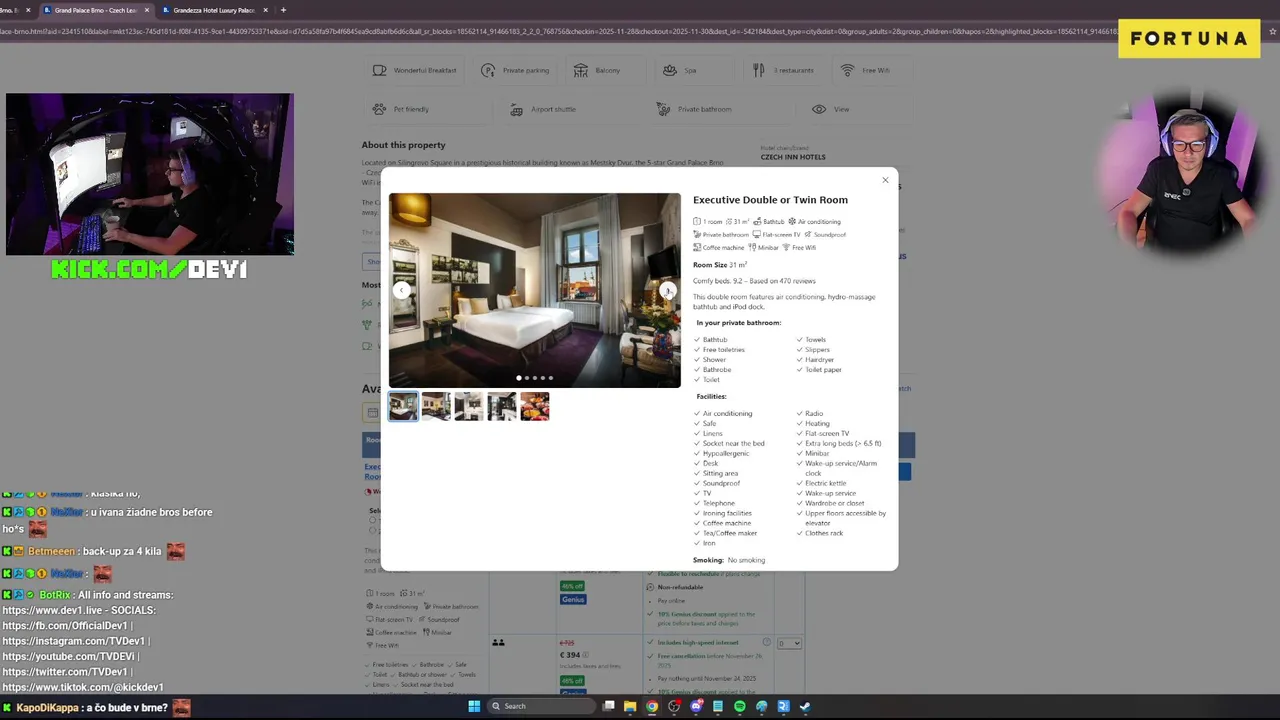Click the Airport shuttle amenity icon
Screen dimensions: 1280x720
(516, 109)
